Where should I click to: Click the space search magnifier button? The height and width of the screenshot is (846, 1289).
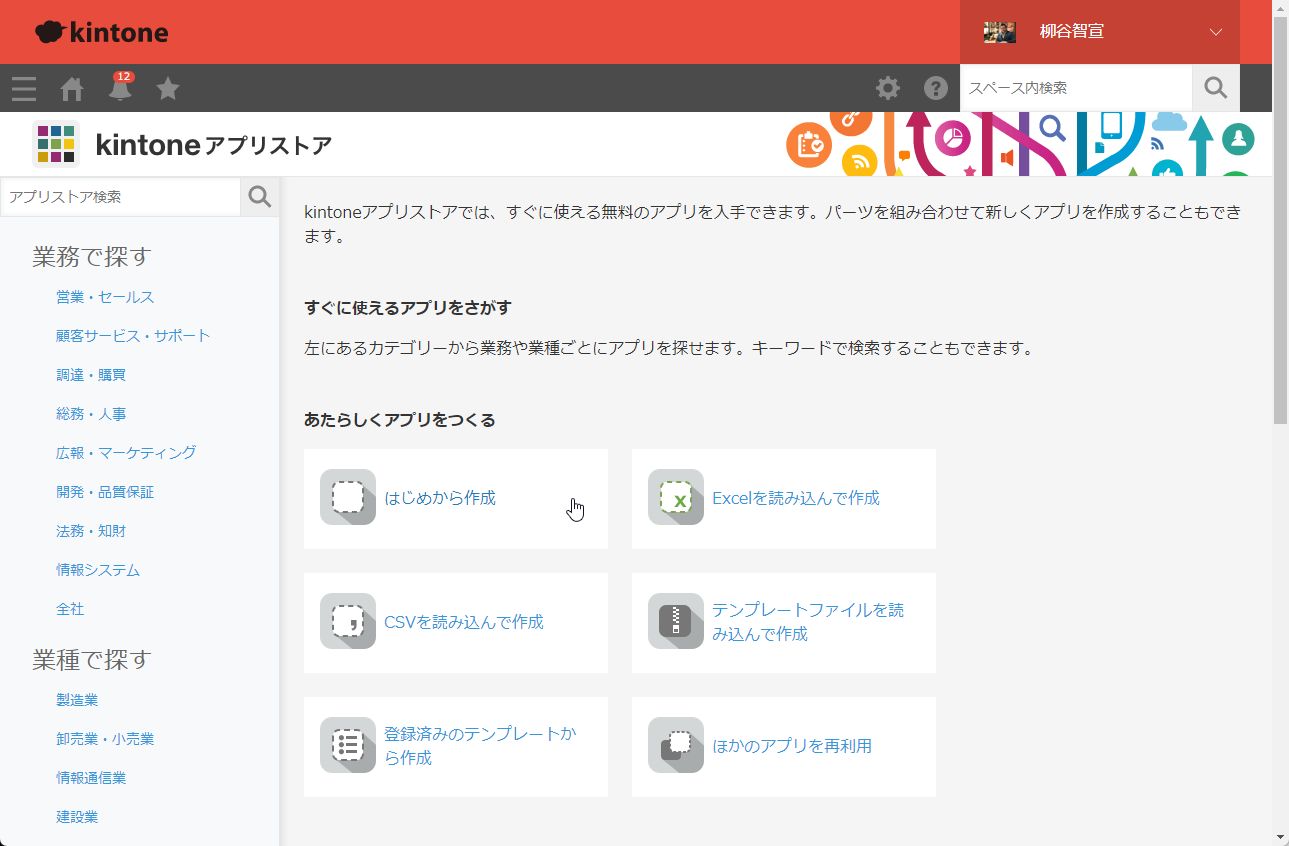click(x=1215, y=88)
